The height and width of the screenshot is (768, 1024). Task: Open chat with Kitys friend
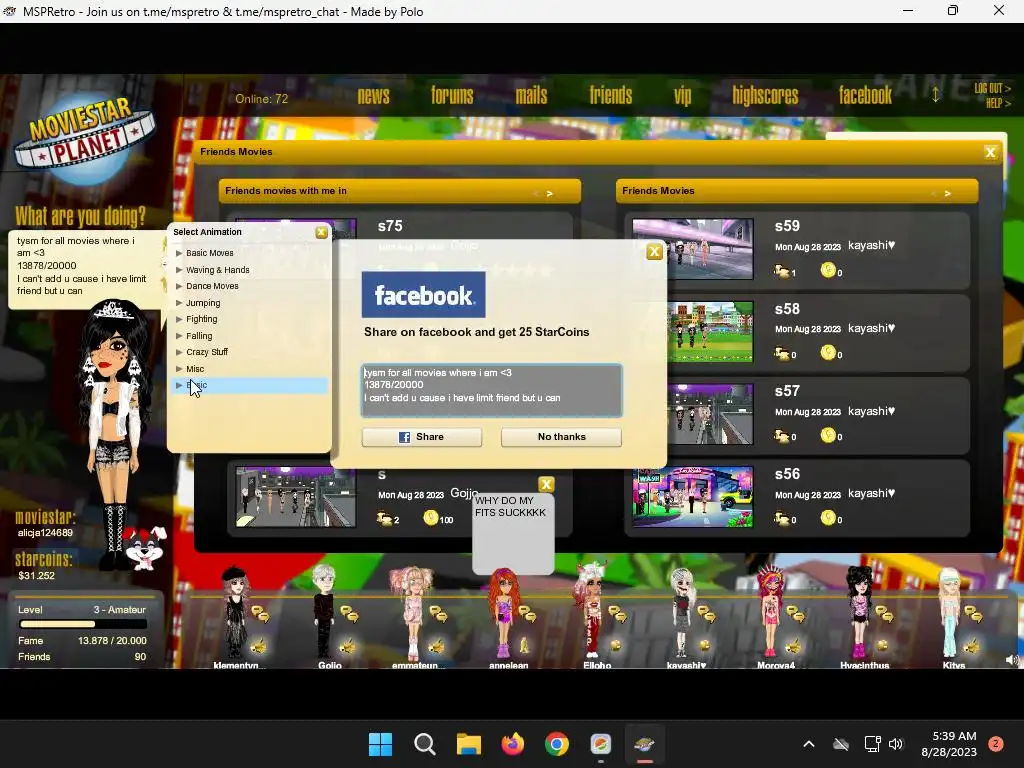pyautogui.click(x=974, y=614)
